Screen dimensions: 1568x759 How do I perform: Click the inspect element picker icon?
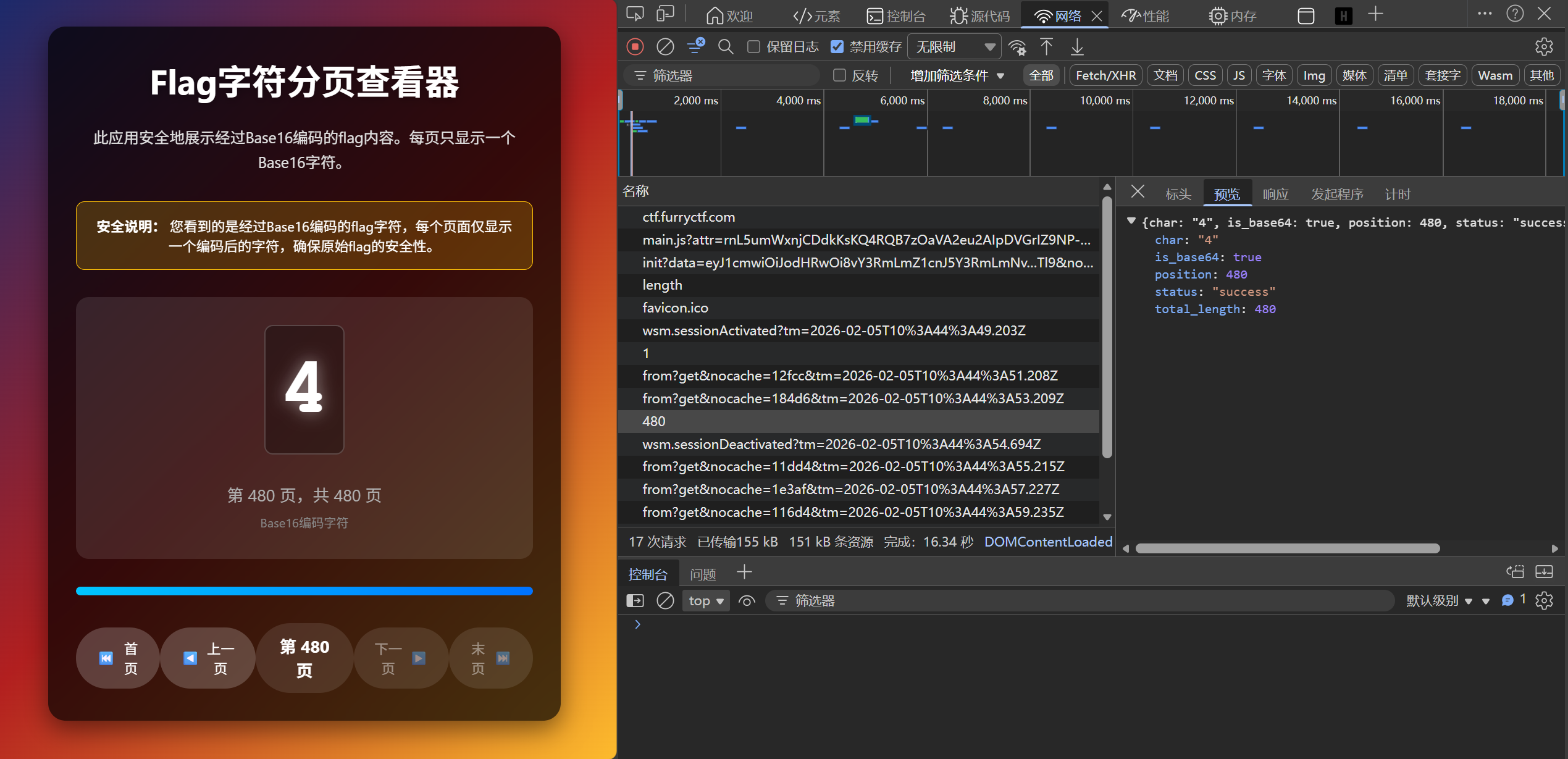pos(635,14)
